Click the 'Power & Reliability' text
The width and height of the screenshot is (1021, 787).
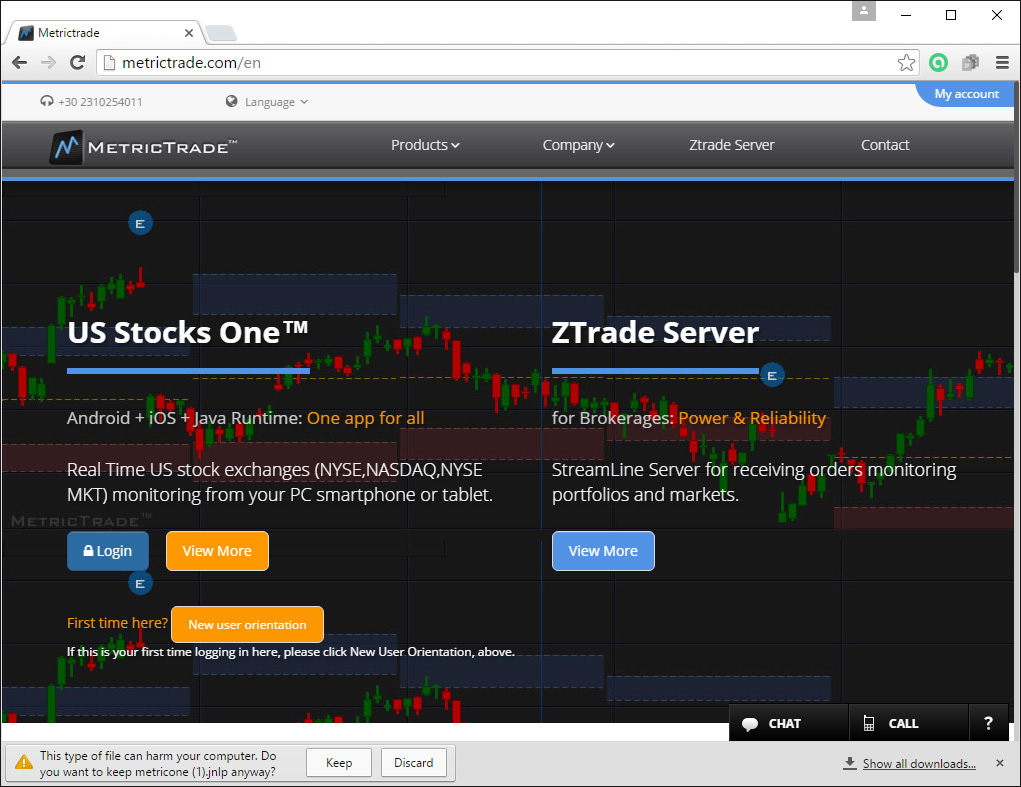[752, 418]
